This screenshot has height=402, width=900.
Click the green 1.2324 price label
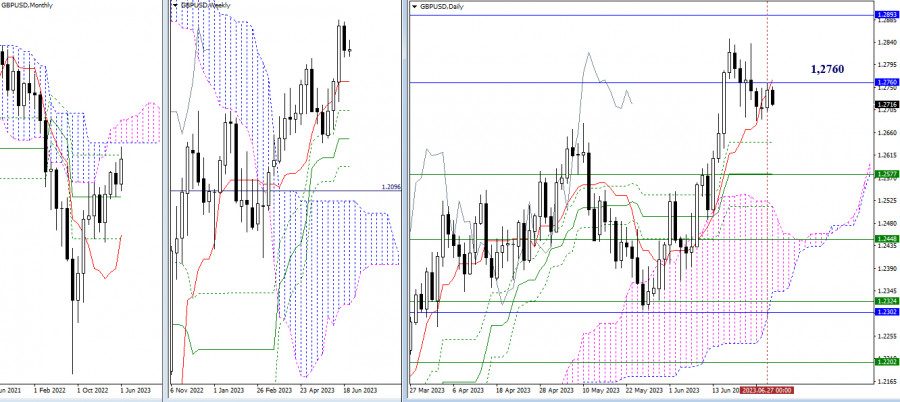pos(887,301)
